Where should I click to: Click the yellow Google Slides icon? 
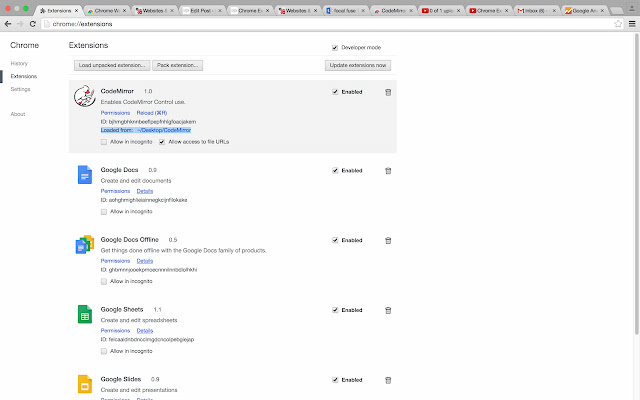pos(85,384)
